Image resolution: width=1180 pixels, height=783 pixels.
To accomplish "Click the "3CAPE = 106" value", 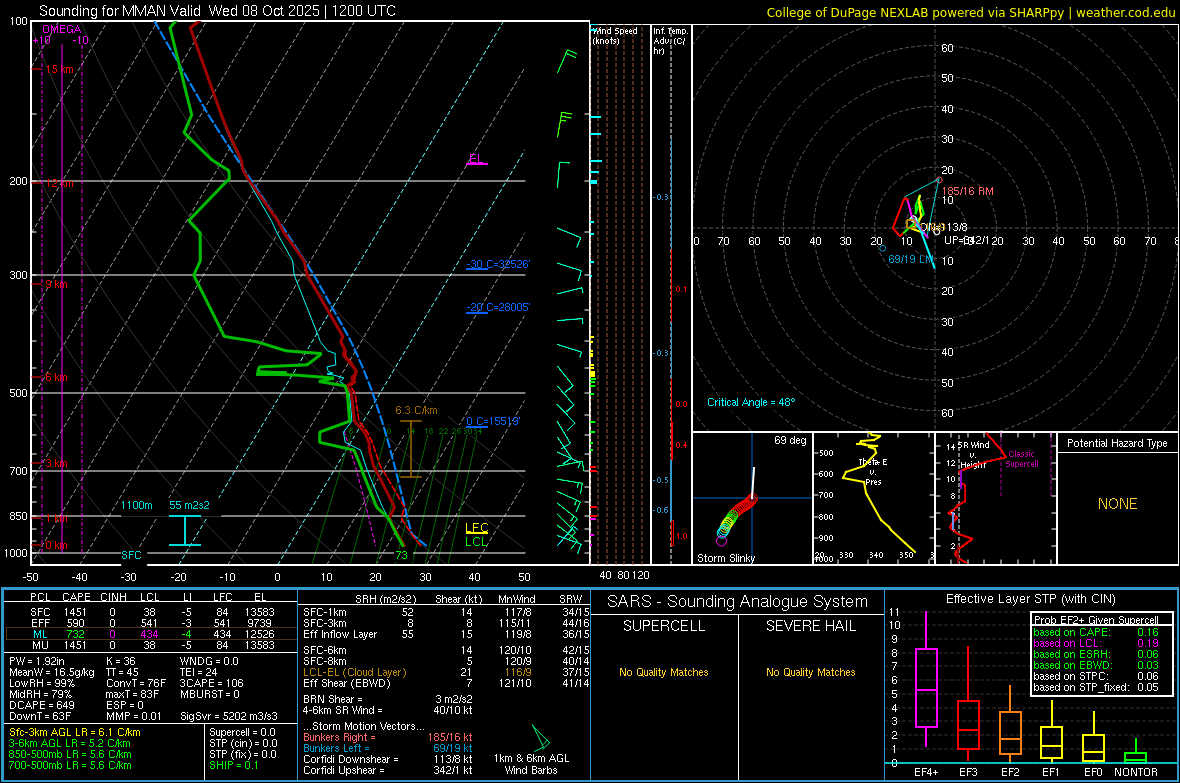I will click(211, 684).
